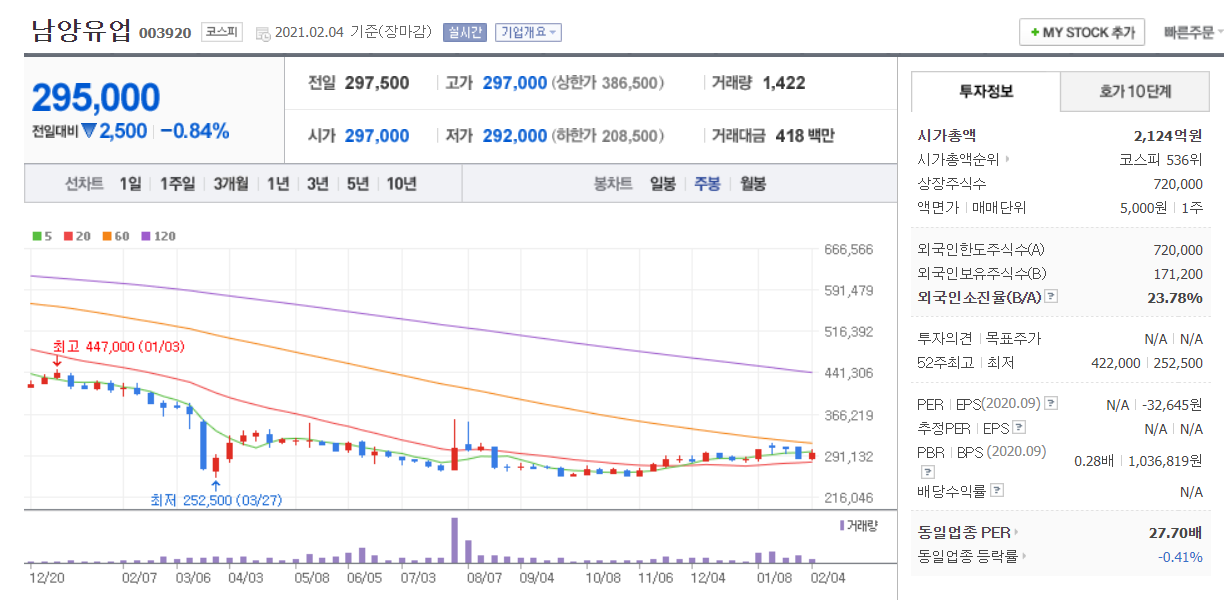
Task: Click the 동일업종 PER value 27.70배
Action: 1176,533
